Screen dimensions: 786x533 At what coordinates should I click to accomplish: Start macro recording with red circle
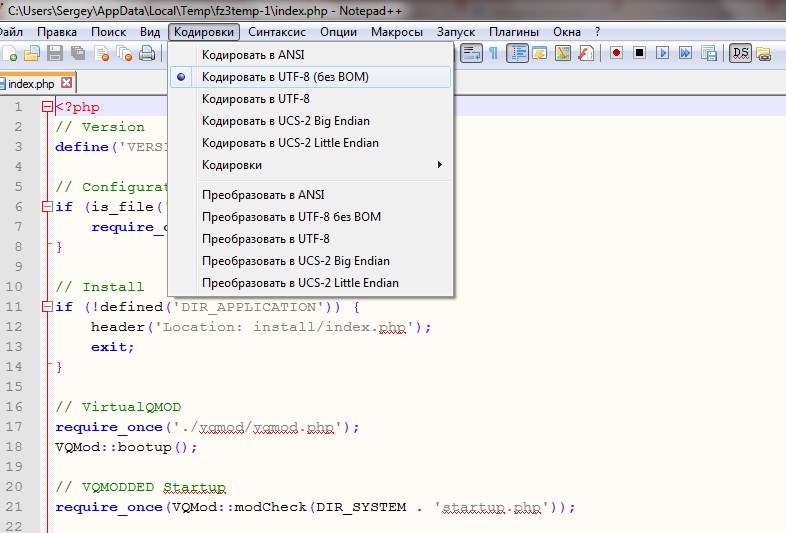pos(617,53)
